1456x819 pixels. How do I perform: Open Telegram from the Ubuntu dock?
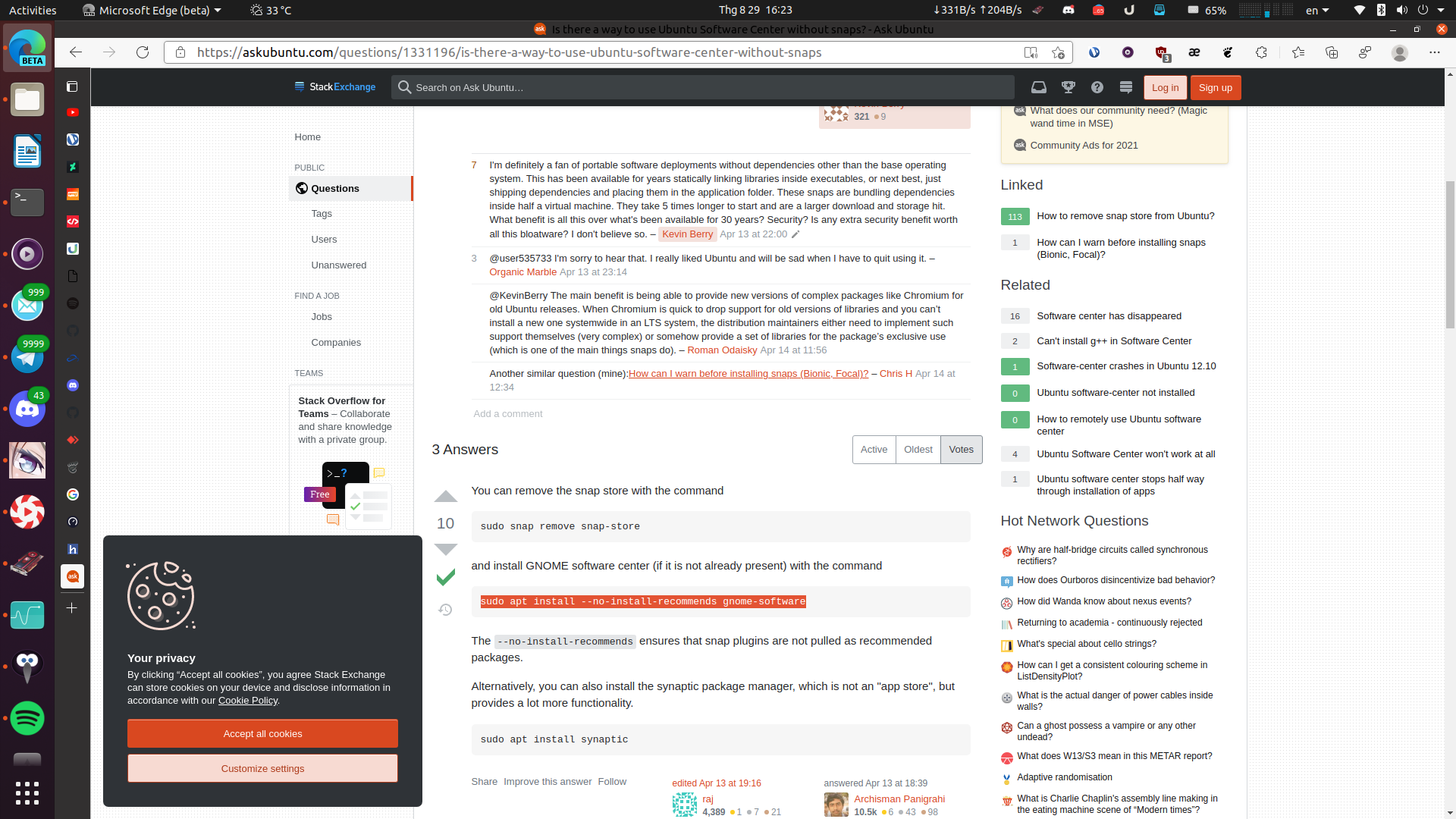(27, 356)
